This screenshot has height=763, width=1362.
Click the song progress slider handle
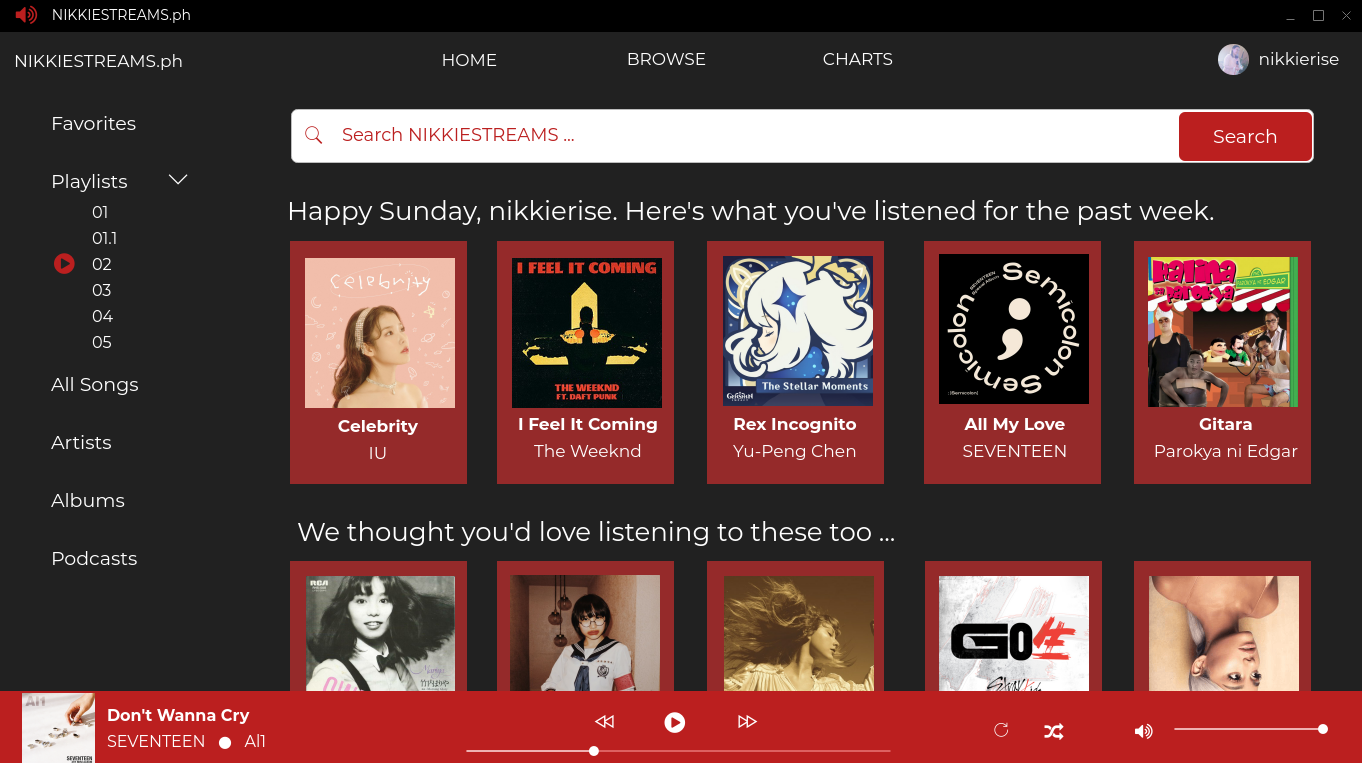click(594, 750)
